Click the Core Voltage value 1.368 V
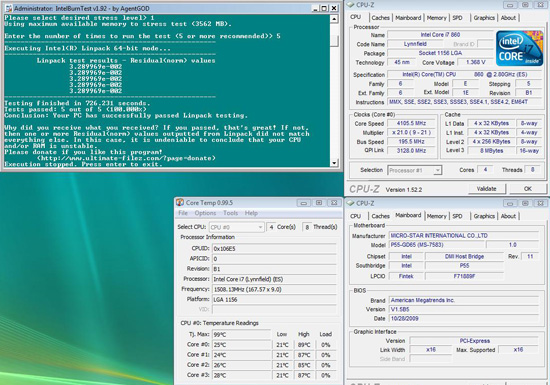550x385 pixels. pos(476,62)
